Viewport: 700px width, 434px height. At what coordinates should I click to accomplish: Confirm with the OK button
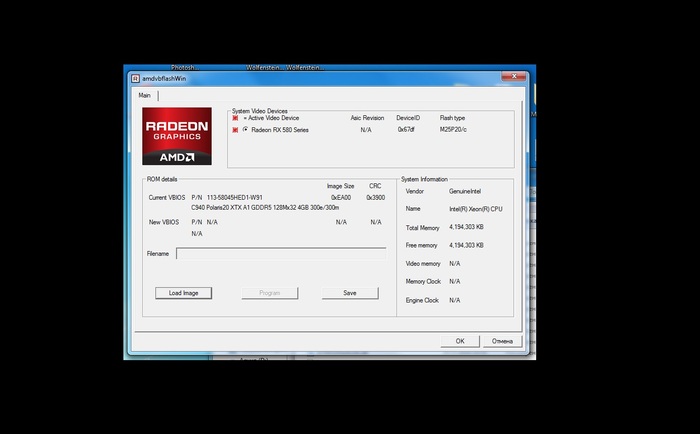click(x=460, y=341)
